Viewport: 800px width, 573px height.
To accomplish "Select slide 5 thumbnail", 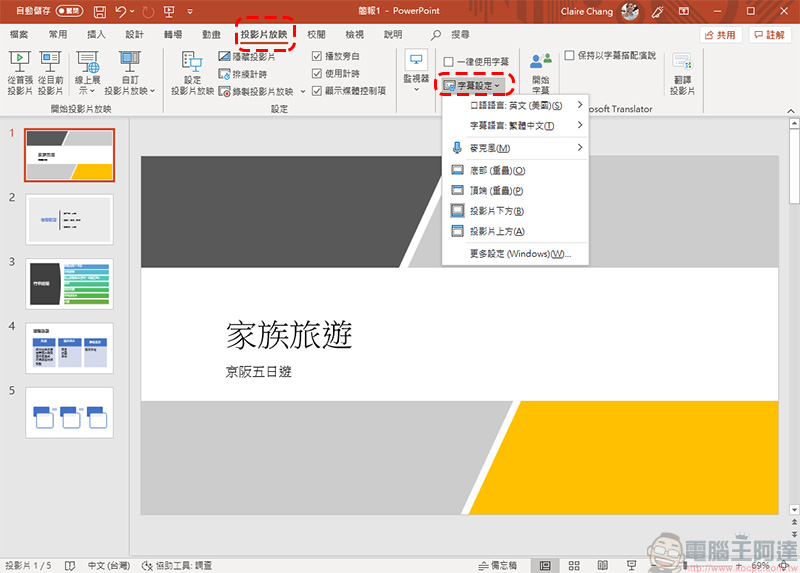I will (69, 412).
